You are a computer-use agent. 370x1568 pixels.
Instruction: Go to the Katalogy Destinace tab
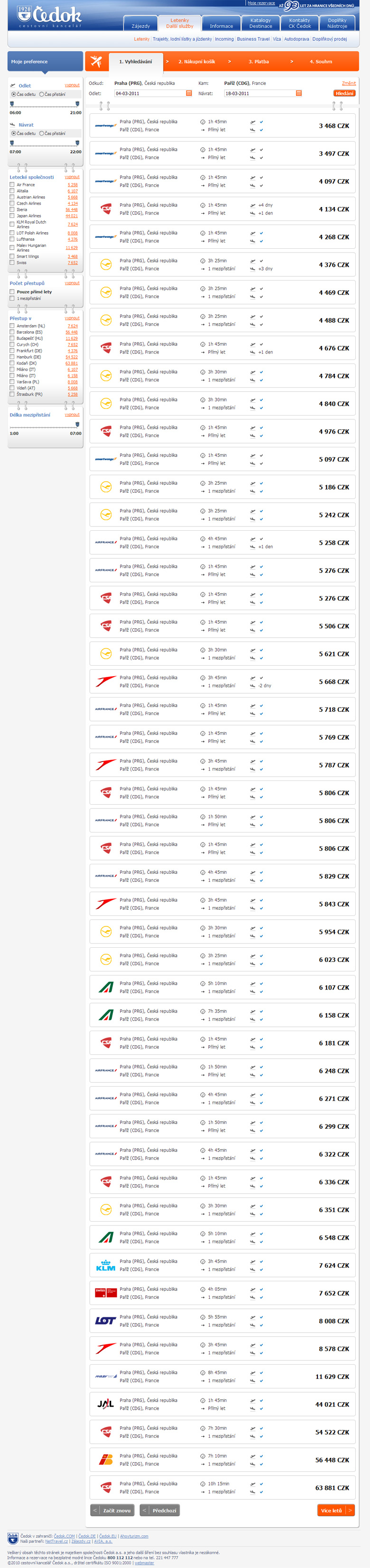(260, 23)
